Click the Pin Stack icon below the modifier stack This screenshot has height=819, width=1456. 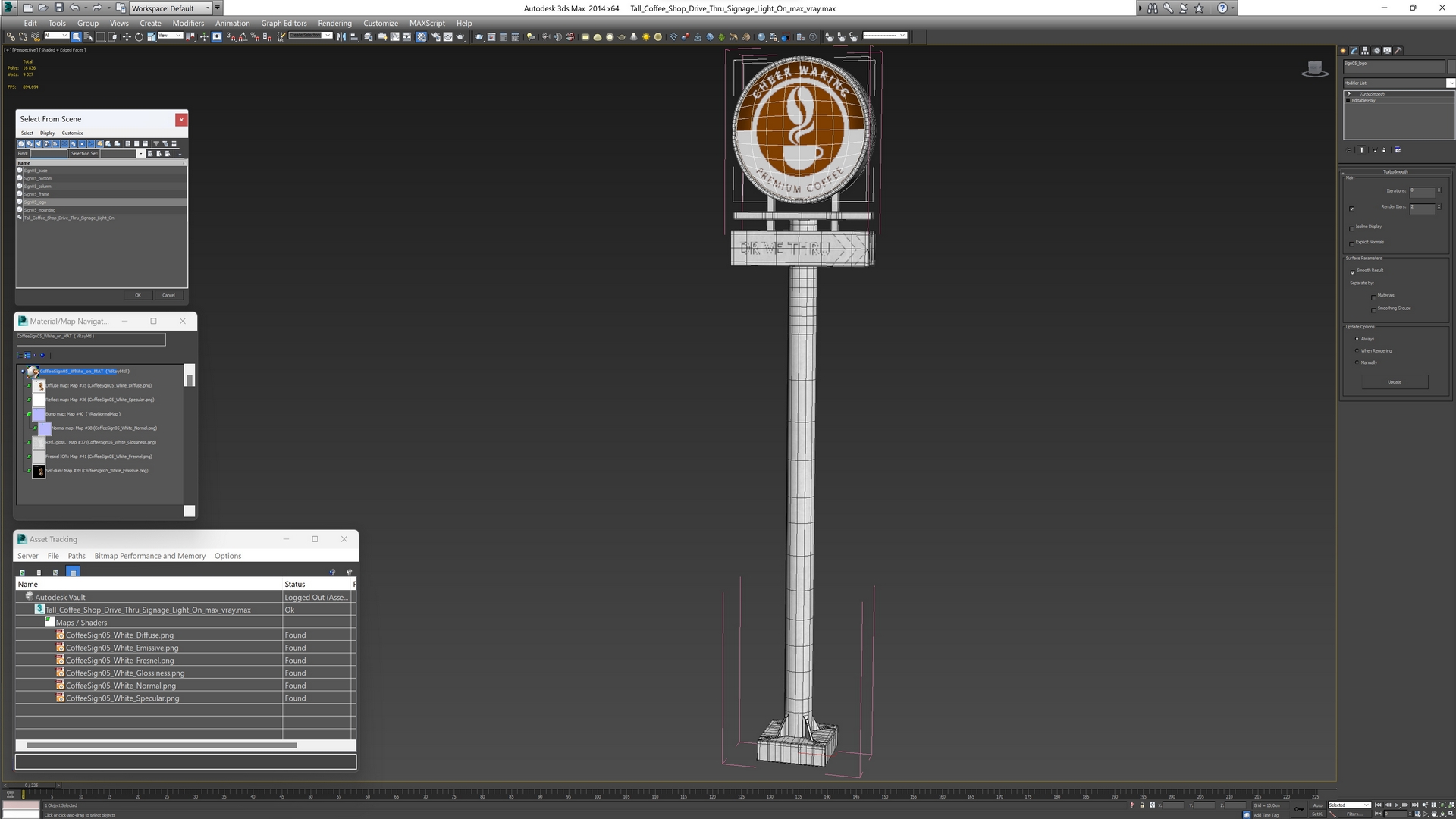[x=1349, y=150]
